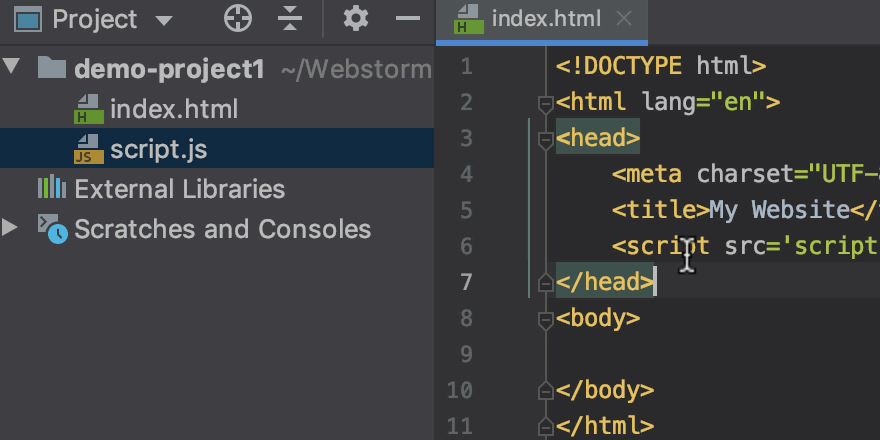Click the locate/select opened file target icon
This screenshot has width=880, height=440.
238,19
